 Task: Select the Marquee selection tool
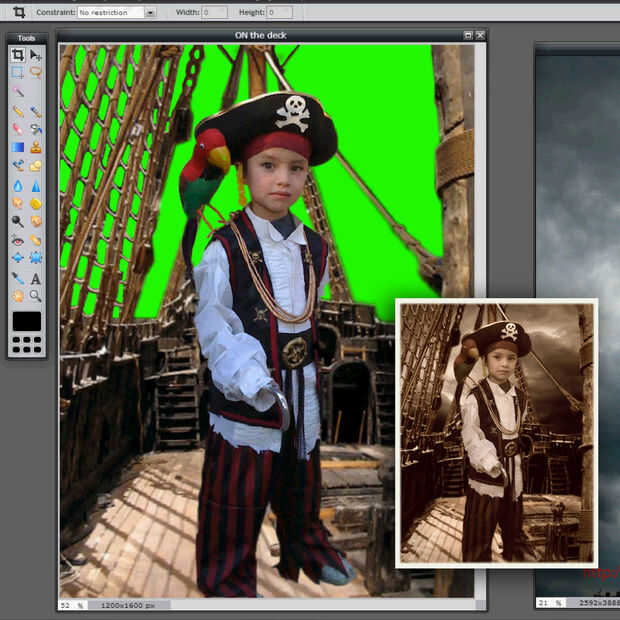[17, 73]
